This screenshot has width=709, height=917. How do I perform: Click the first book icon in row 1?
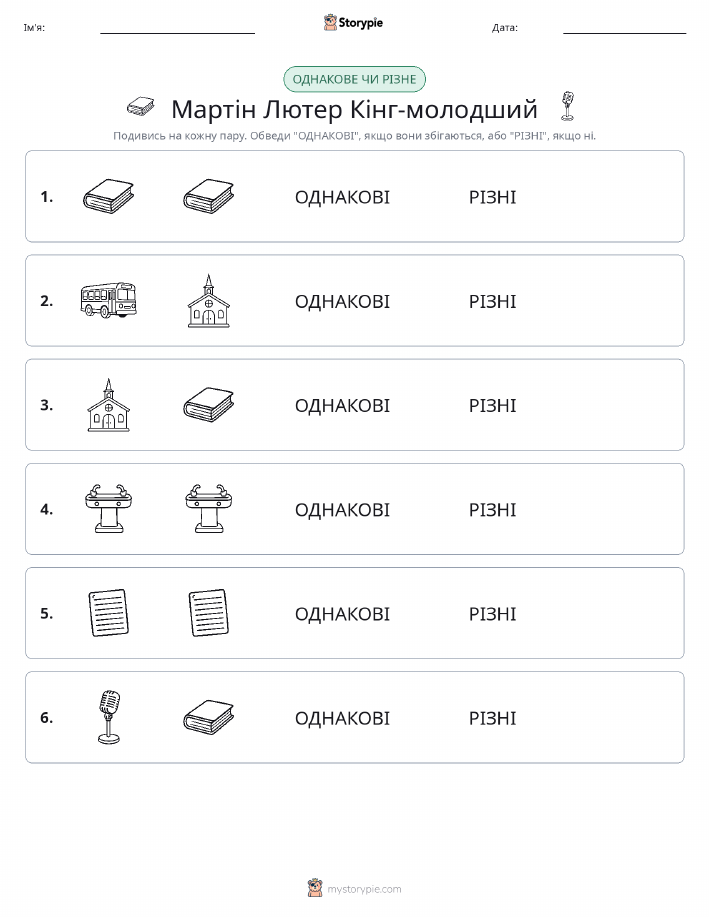coord(108,196)
